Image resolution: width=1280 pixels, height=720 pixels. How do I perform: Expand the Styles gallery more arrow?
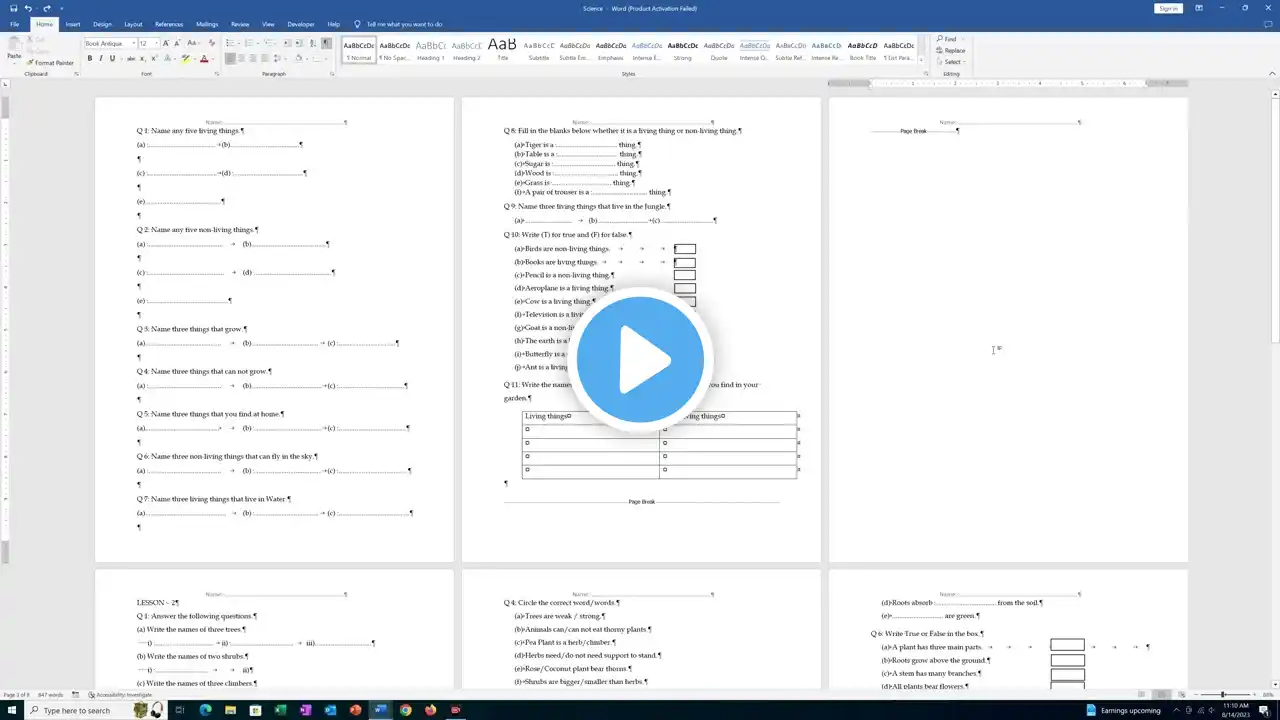click(921, 60)
